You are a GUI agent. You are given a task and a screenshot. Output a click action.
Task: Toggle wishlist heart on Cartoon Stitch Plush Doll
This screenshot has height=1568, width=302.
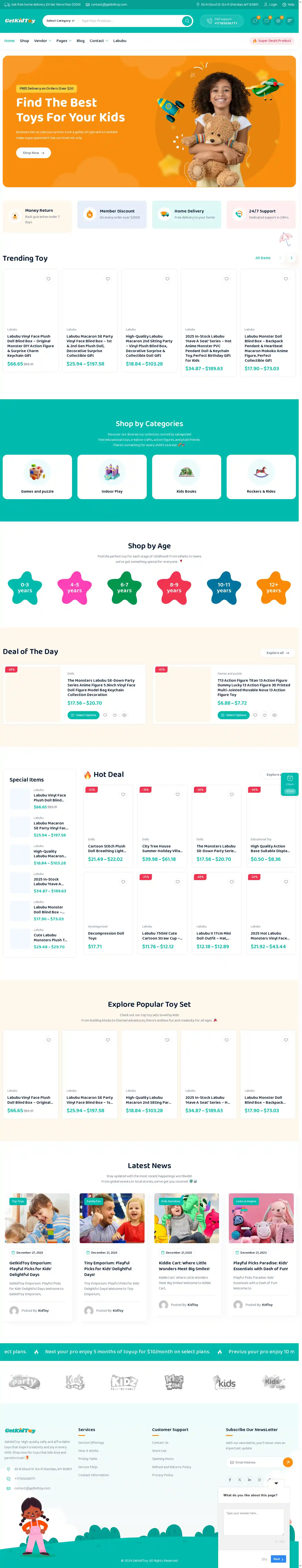click(123, 794)
